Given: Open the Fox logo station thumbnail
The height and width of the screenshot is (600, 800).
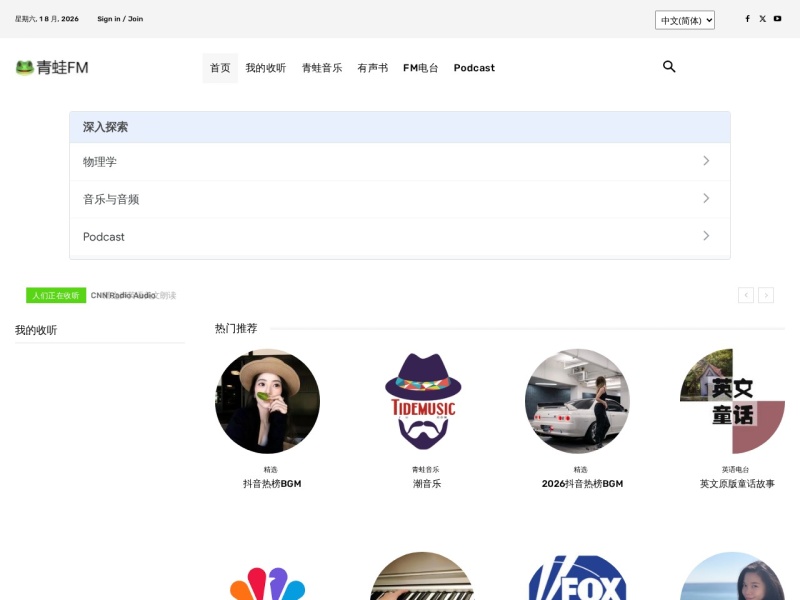Looking at the screenshot, I should tap(578, 577).
